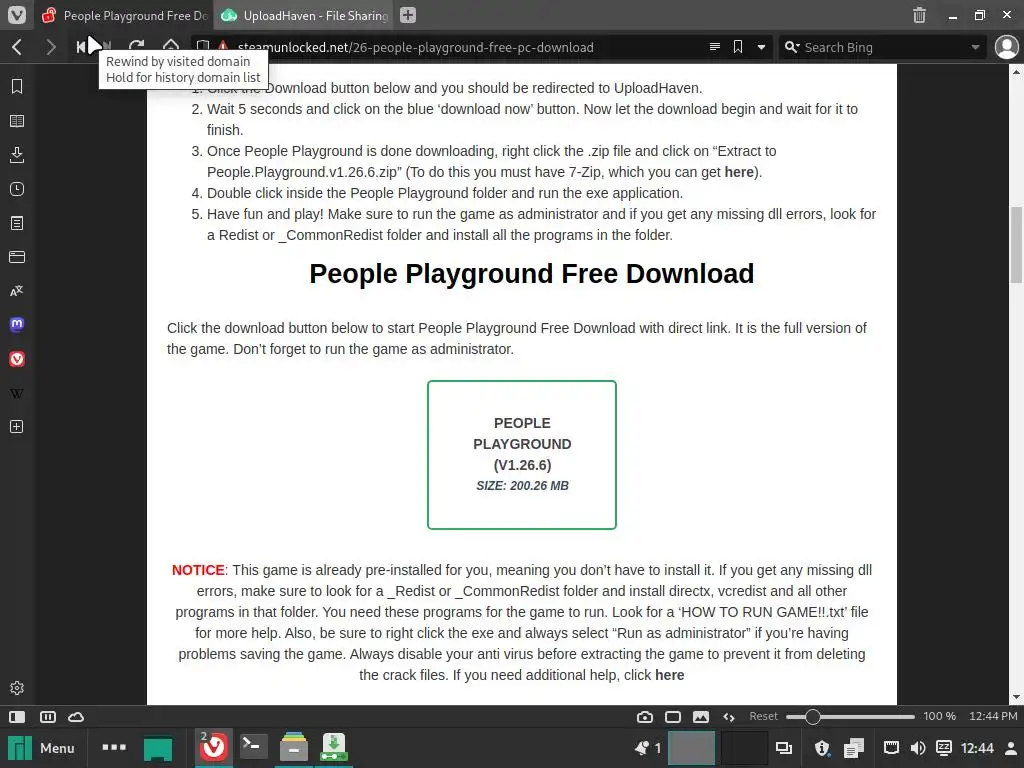
Task: Open the network tray icon
Action: click(891, 748)
